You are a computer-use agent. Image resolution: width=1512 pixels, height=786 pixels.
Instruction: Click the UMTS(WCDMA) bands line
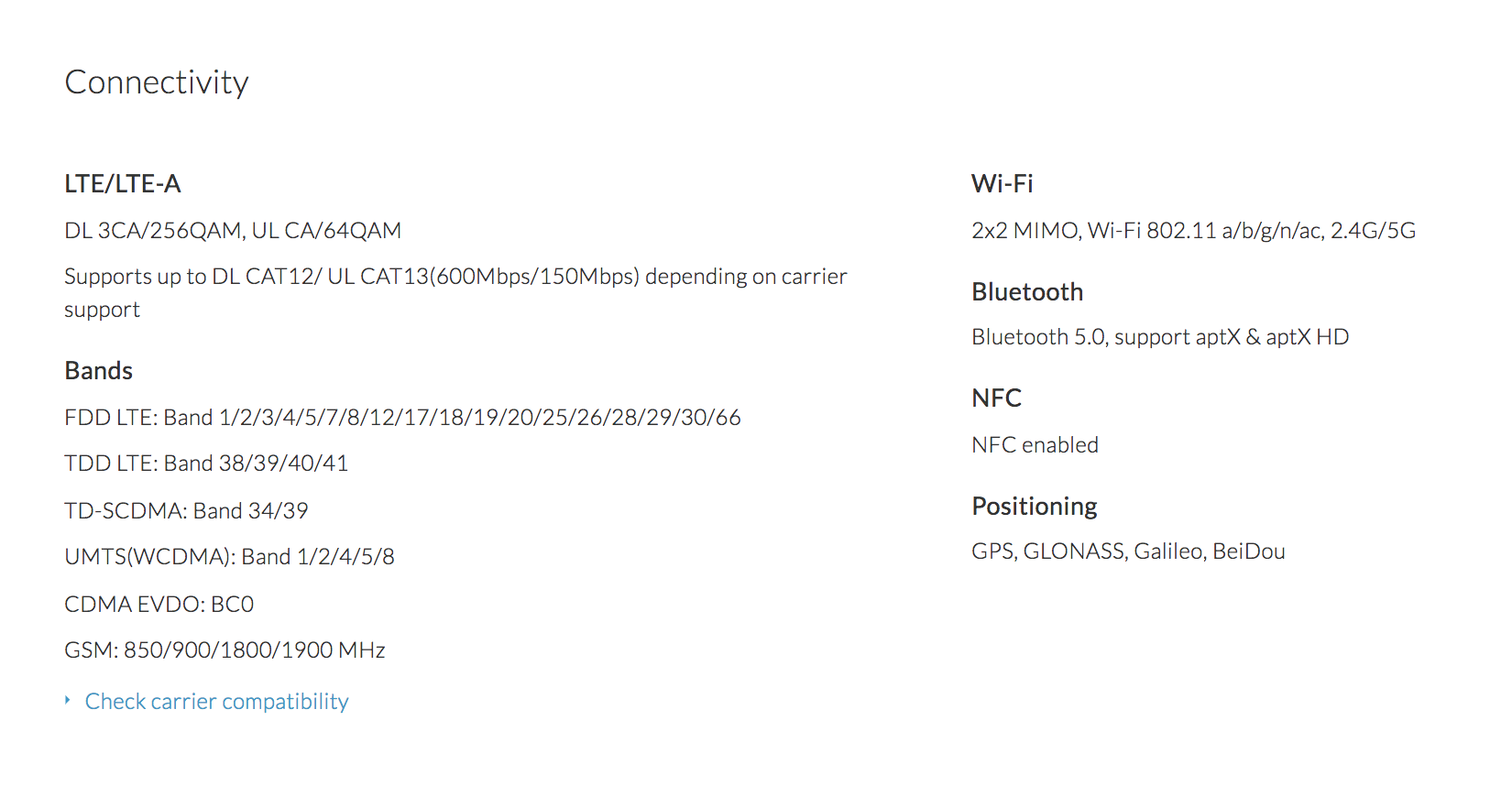pyautogui.click(x=229, y=557)
